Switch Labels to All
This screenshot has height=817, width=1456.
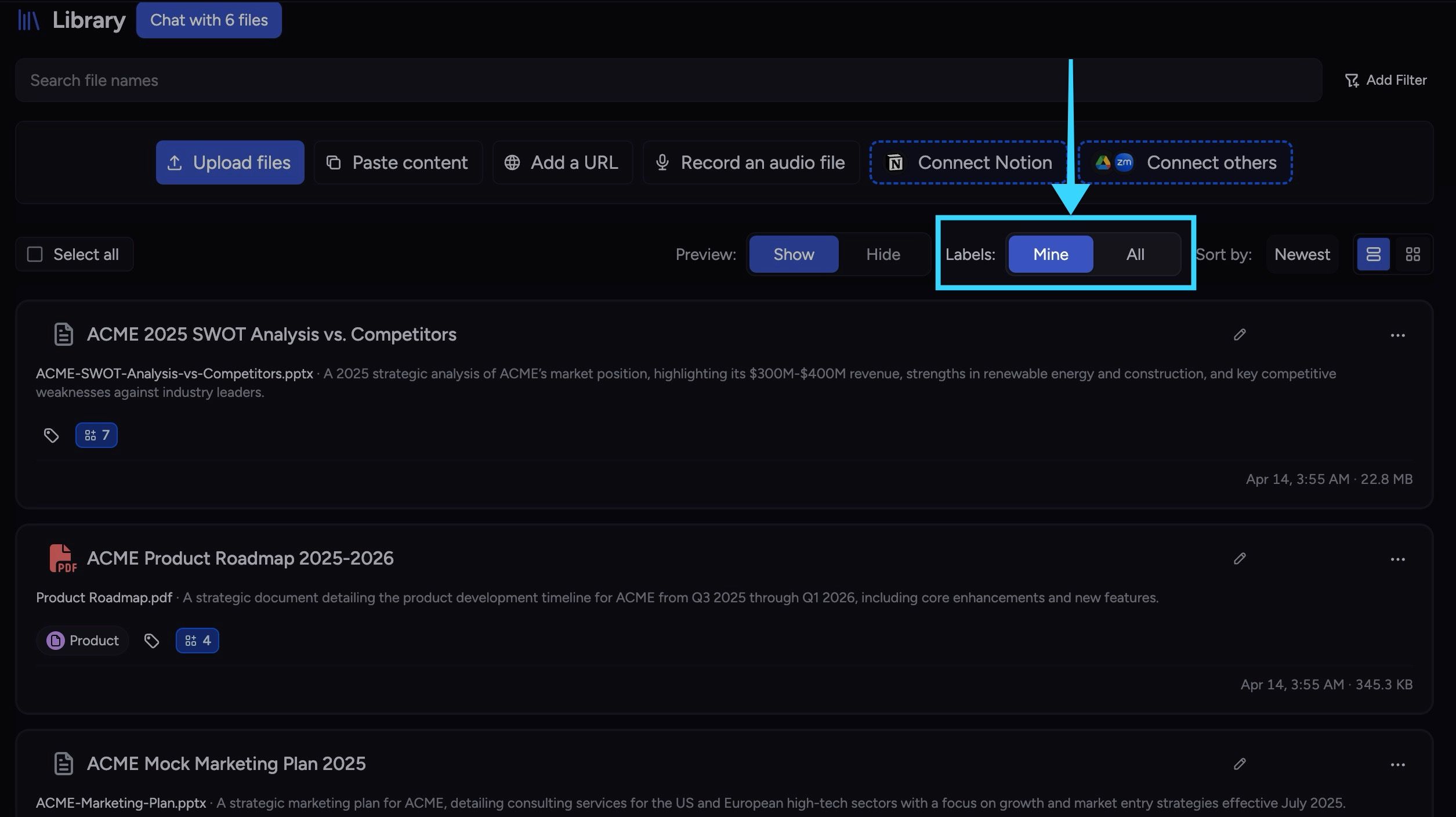tap(1135, 254)
